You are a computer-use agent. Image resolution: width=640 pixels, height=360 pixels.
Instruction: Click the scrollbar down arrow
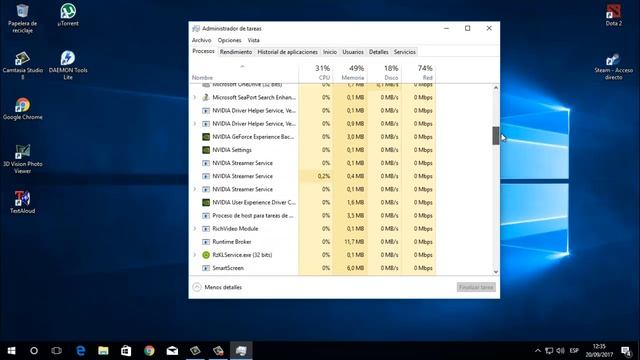pos(496,272)
